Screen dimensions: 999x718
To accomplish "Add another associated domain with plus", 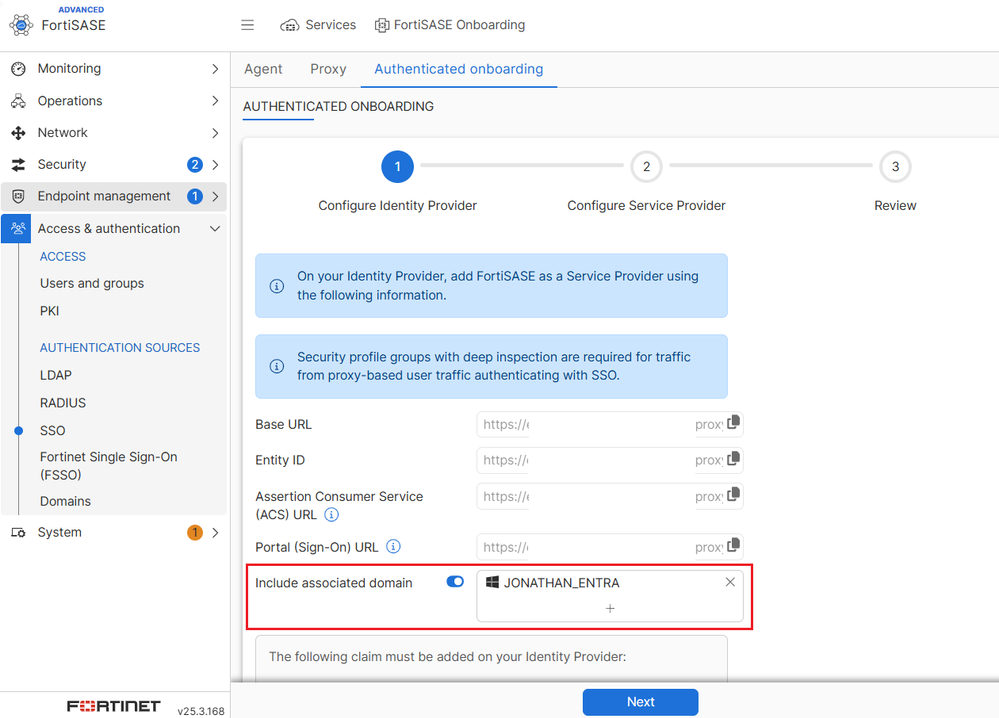I will point(610,608).
